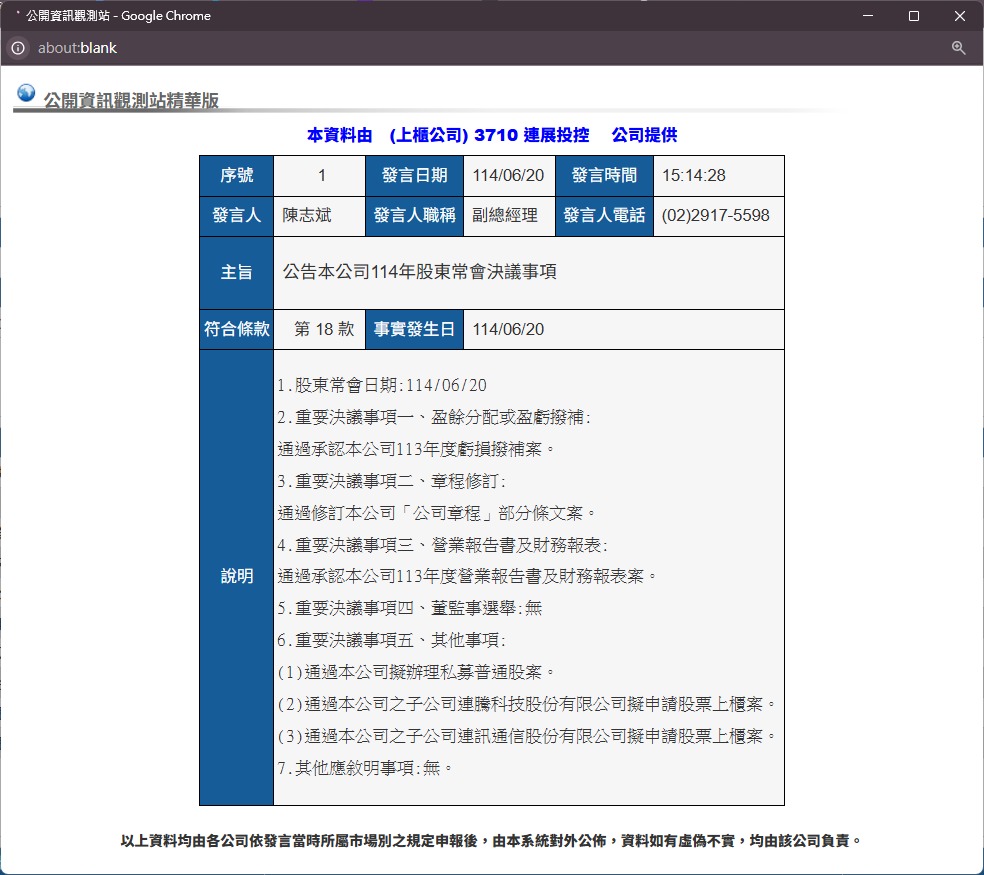This screenshot has width=984, height=875.
Task: Click the 發言日期 value 114/06/20
Action: (x=508, y=176)
